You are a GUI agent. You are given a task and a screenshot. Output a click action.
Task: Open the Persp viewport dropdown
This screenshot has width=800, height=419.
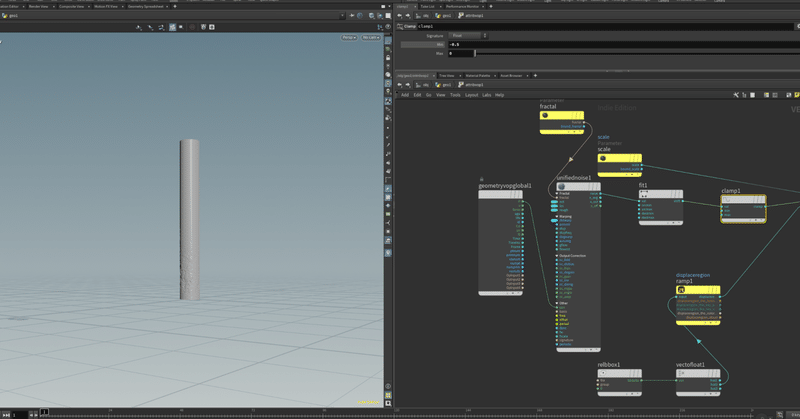click(349, 37)
